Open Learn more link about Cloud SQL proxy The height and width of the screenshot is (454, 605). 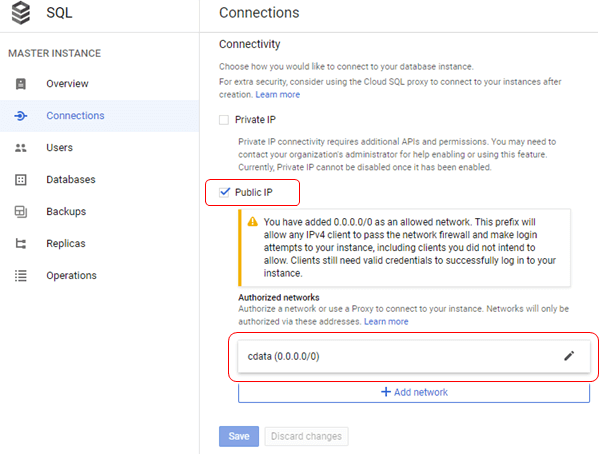click(278, 95)
